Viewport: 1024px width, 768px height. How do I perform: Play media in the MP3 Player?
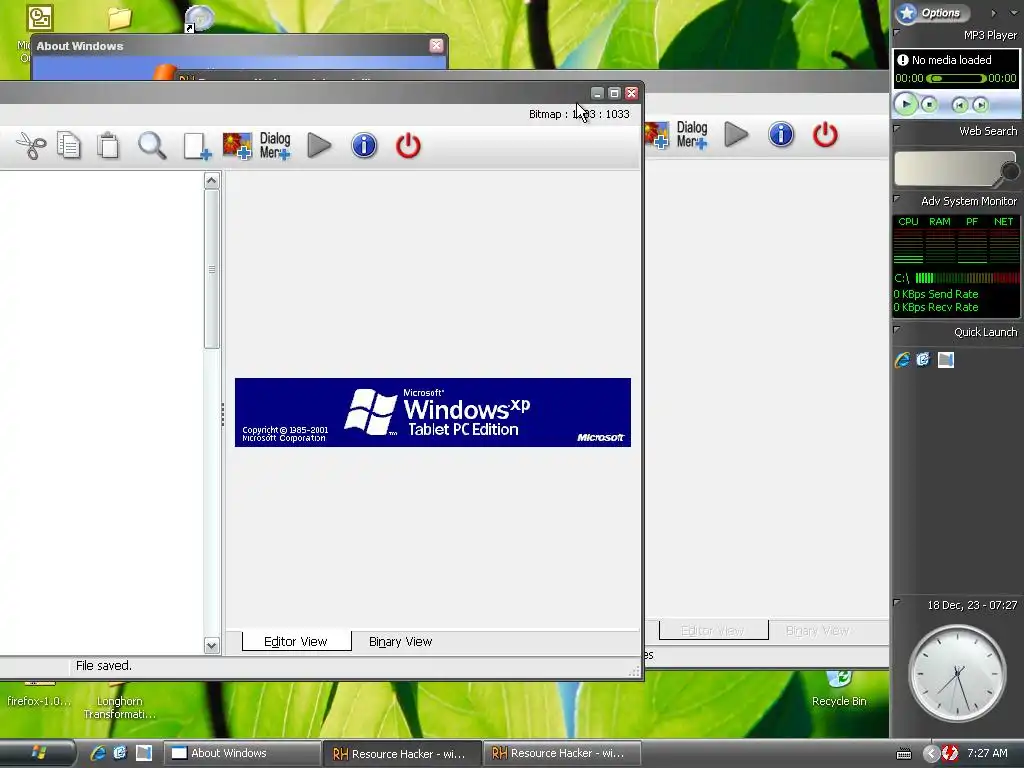point(906,103)
